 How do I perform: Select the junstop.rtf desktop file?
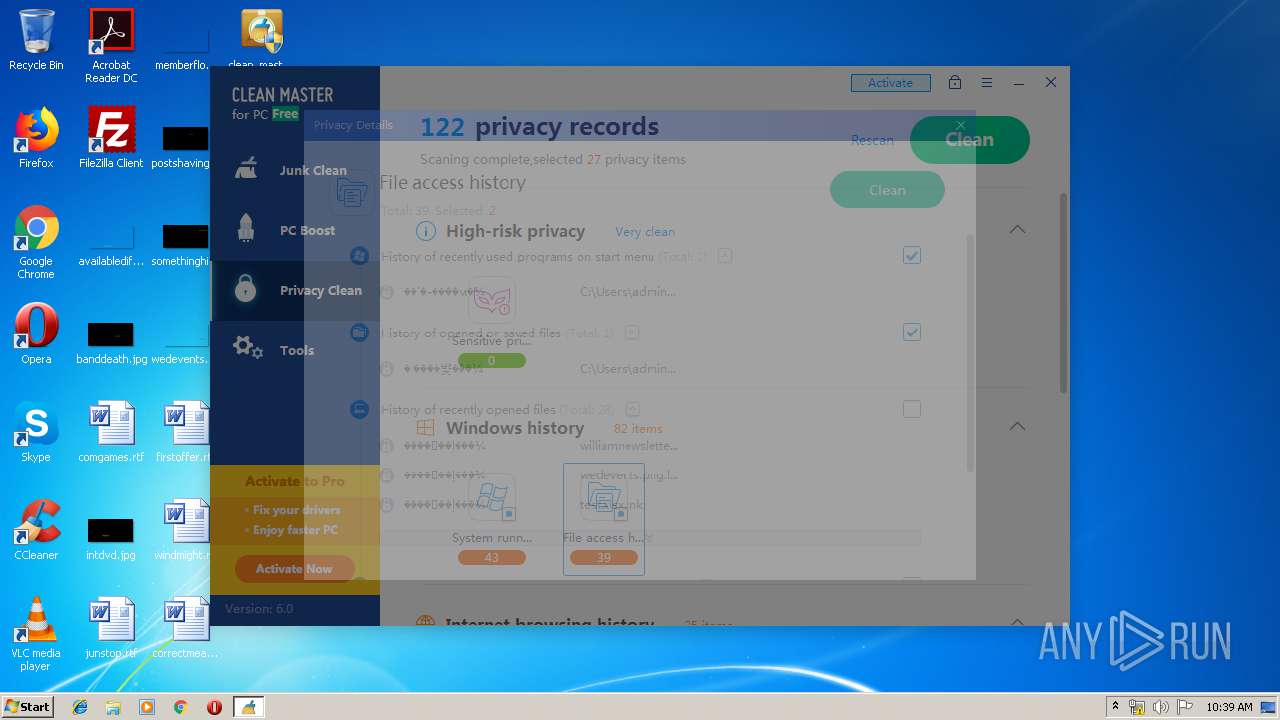click(111, 627)
